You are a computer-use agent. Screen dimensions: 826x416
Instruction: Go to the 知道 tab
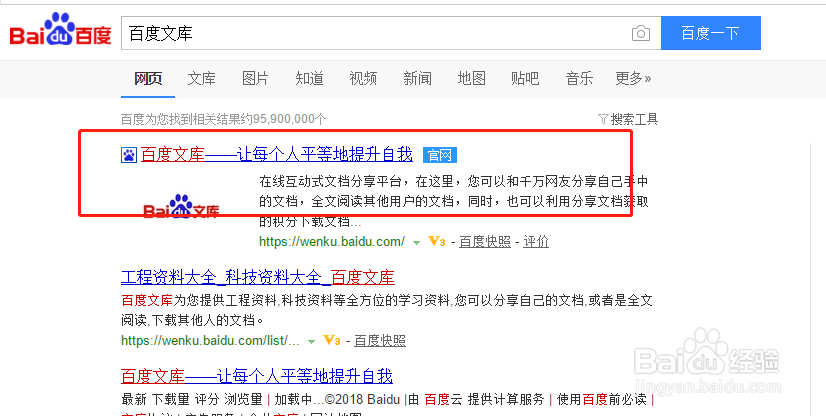pyautogui.click(x=309, y=79)
